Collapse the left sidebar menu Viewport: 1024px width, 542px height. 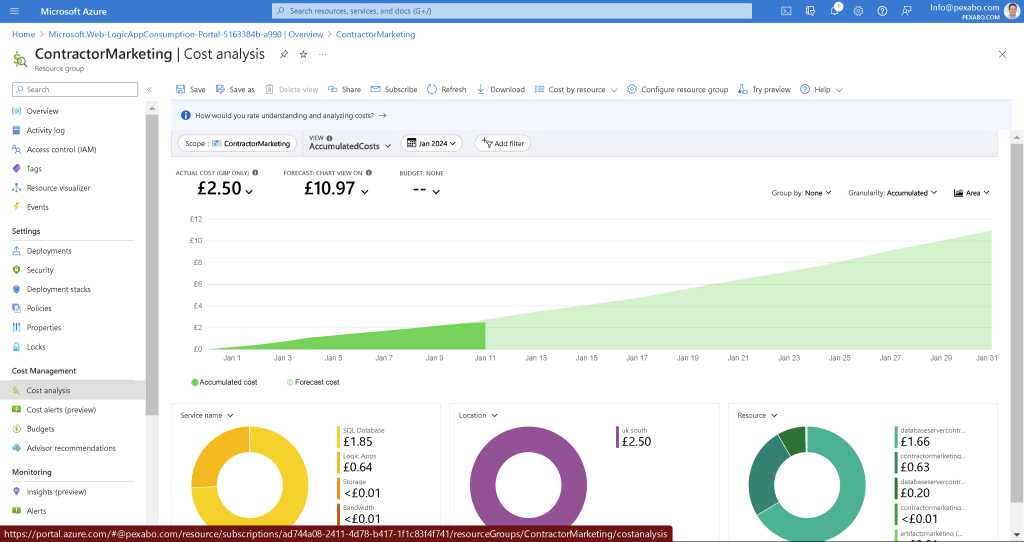[x=149, y=89]
